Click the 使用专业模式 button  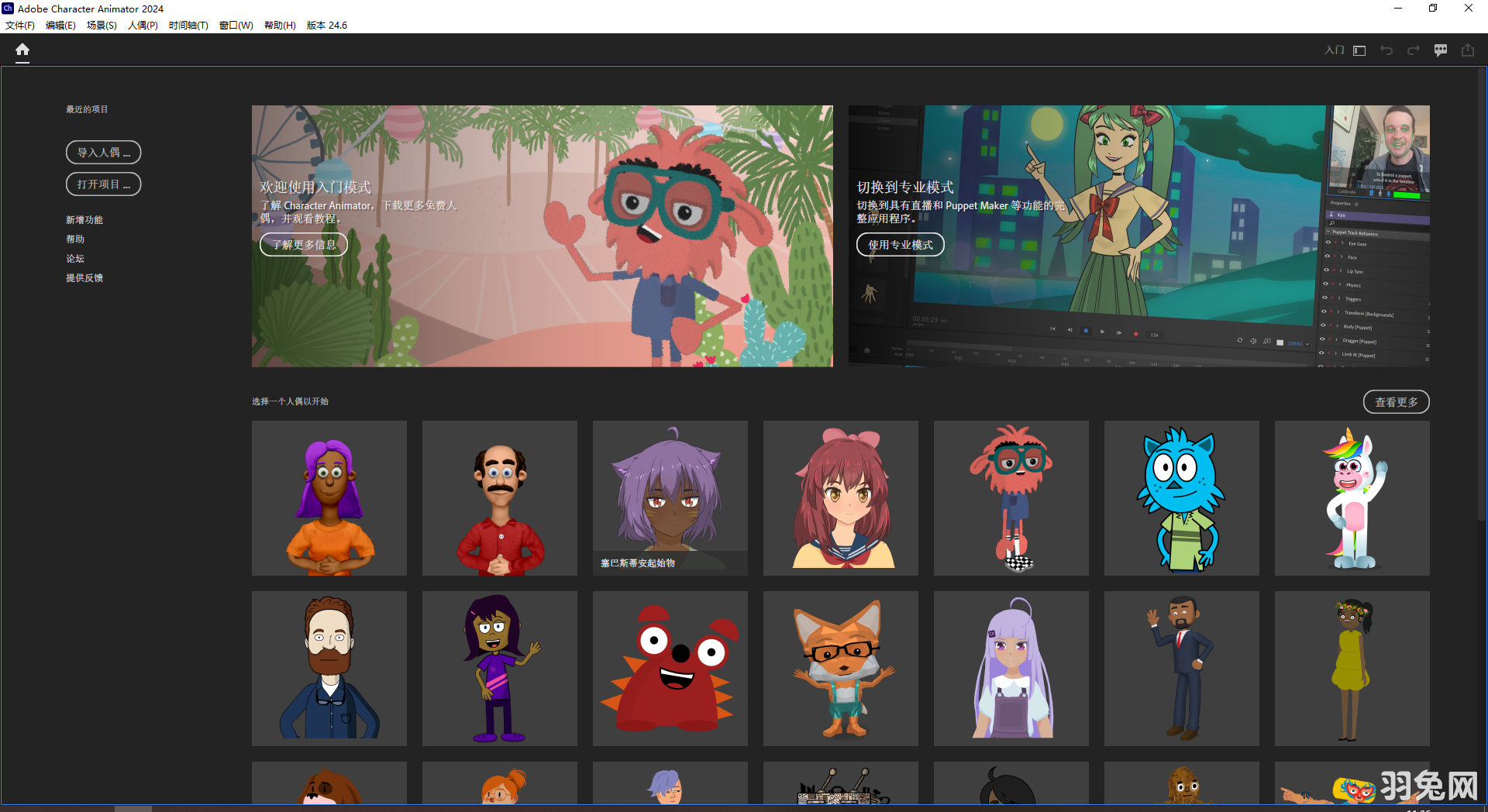click(x=900, y=244)
